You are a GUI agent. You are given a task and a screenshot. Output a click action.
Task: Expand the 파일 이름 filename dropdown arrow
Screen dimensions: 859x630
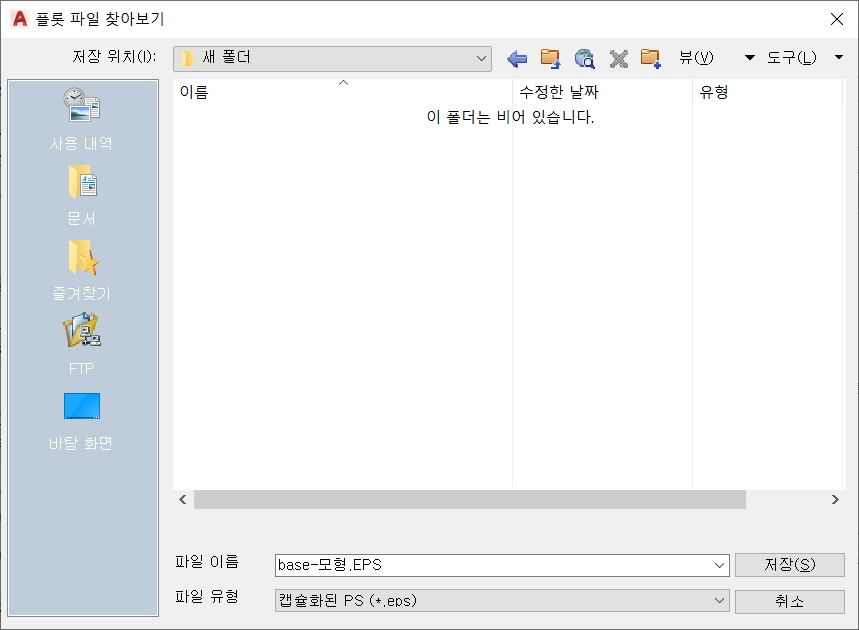716,565
